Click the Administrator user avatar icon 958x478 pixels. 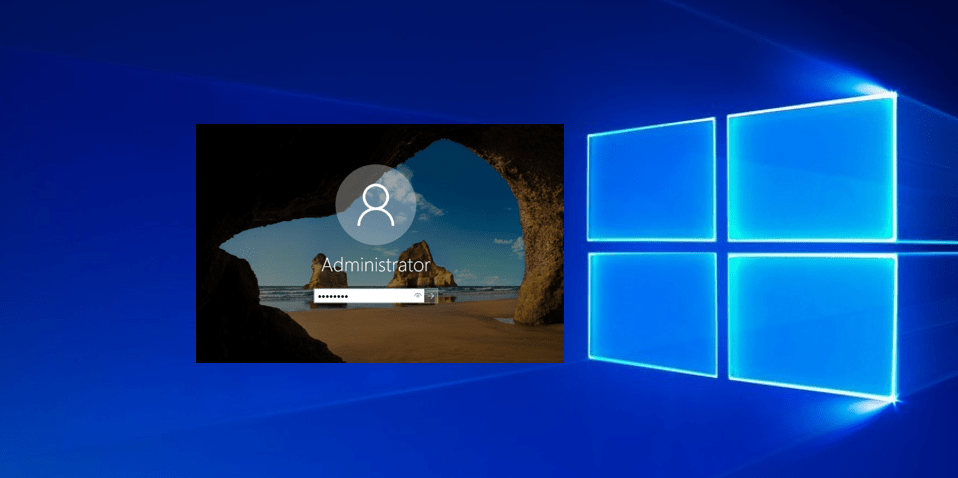pyautogui.click(x=376, y=204)
